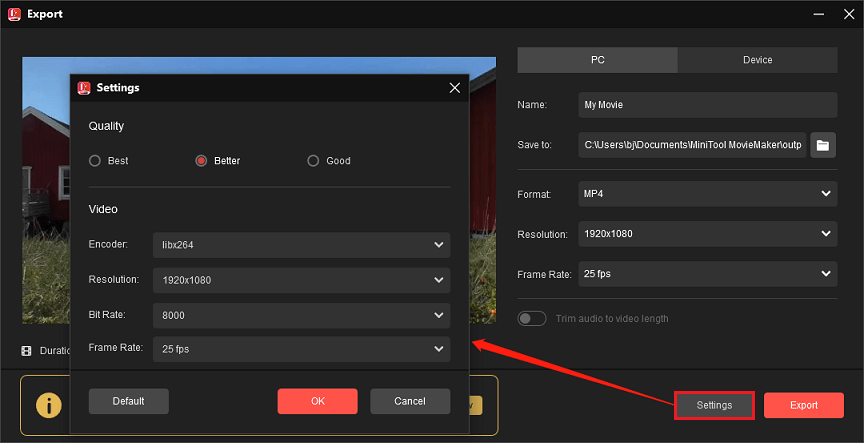Screen dimensions: 864x443
Task: Open the Bit Rate dropdown showing 8000
Action: [x=301, y=315]
